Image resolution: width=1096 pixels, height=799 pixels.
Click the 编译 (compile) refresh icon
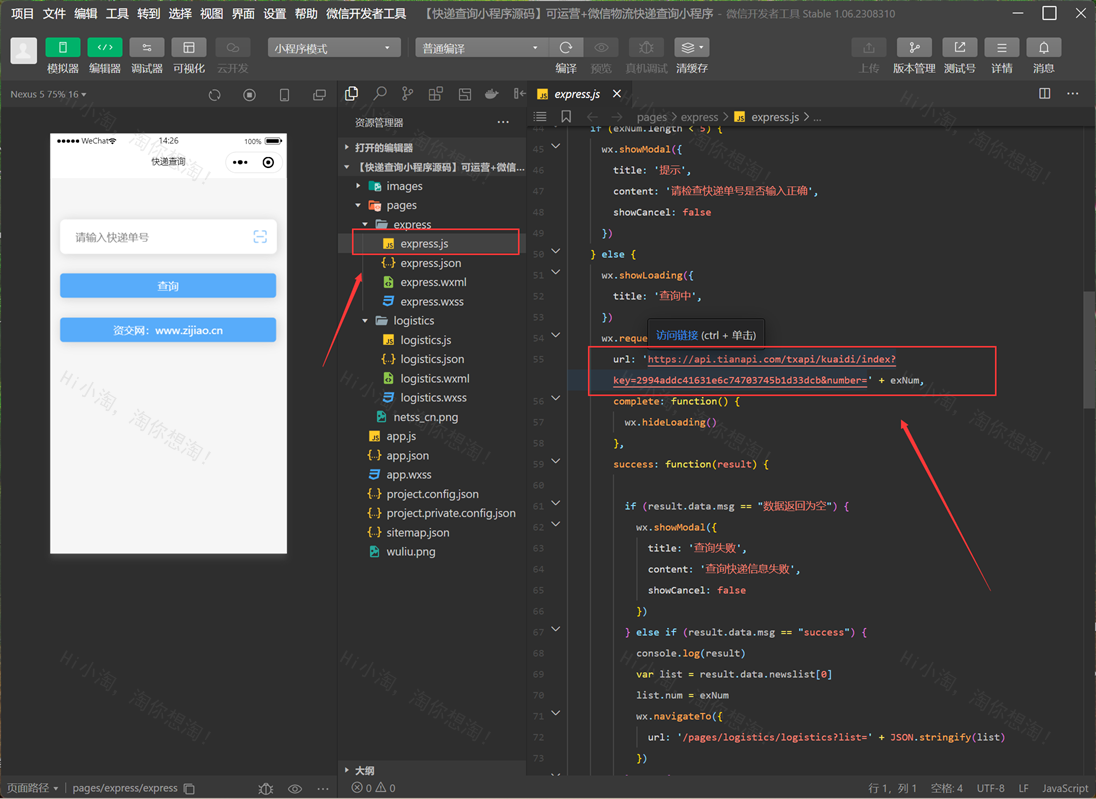tap(566, 48)
